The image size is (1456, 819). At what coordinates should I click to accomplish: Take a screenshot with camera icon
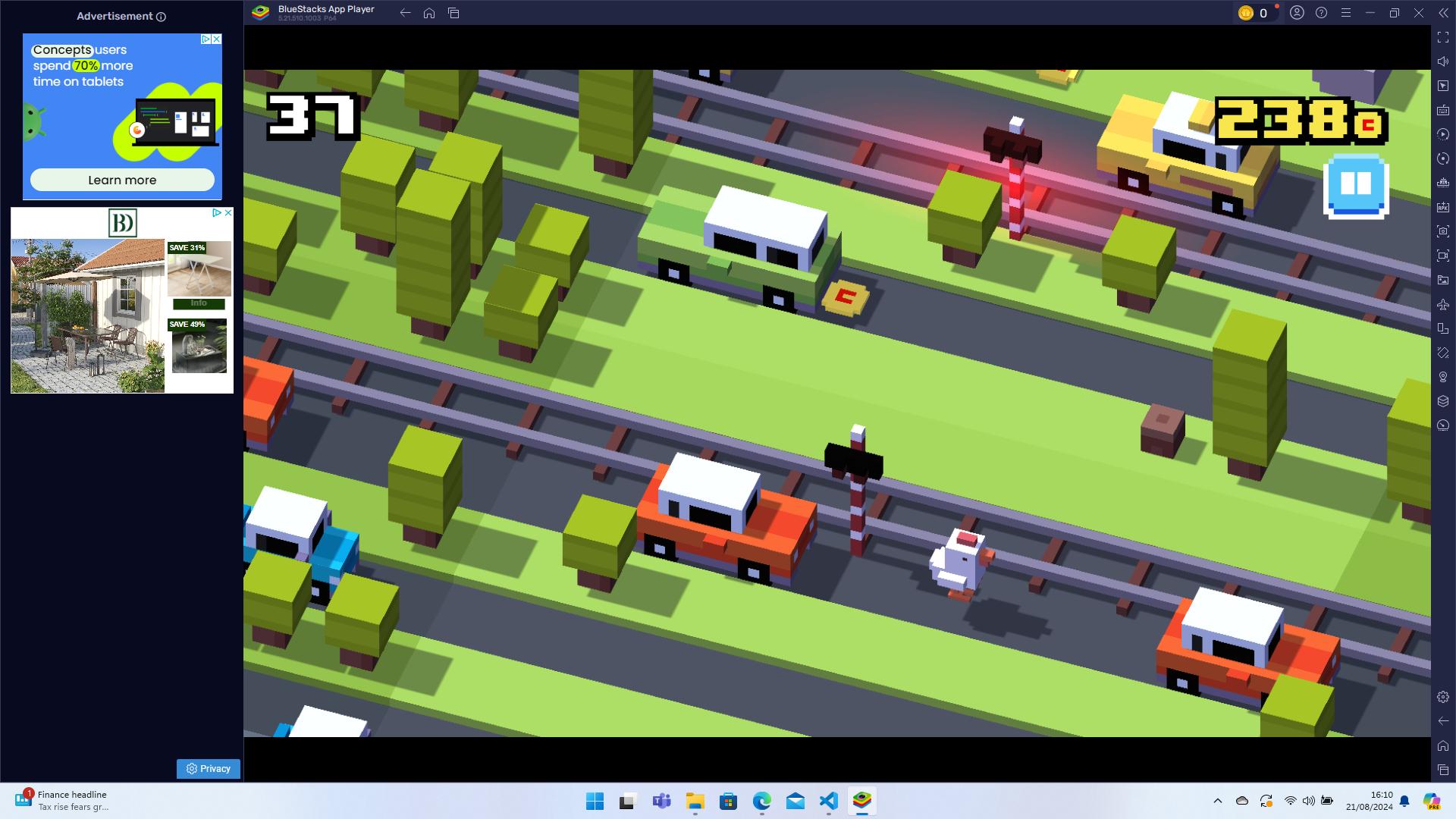1443,231
